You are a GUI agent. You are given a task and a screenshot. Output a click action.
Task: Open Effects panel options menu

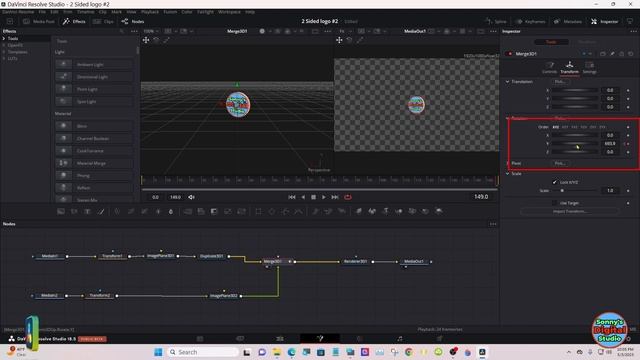[134, 31]
